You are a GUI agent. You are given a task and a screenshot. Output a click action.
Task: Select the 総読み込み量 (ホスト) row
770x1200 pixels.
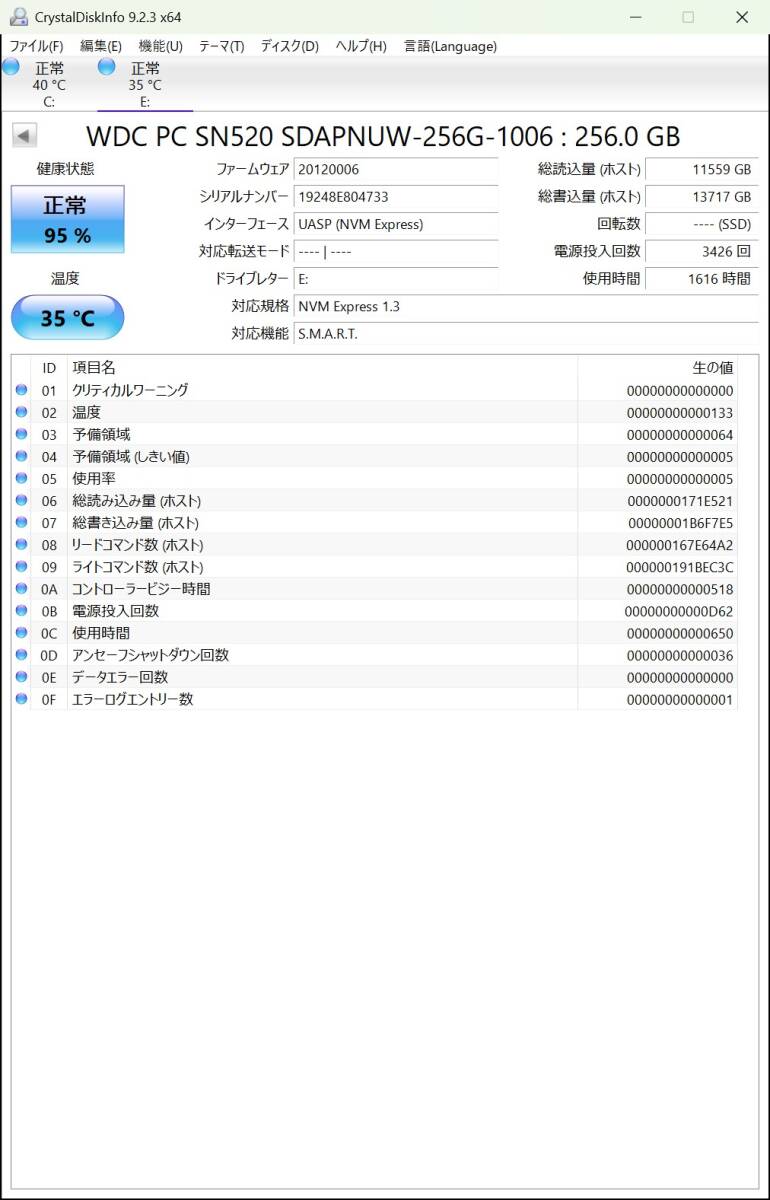pos(375,500)
